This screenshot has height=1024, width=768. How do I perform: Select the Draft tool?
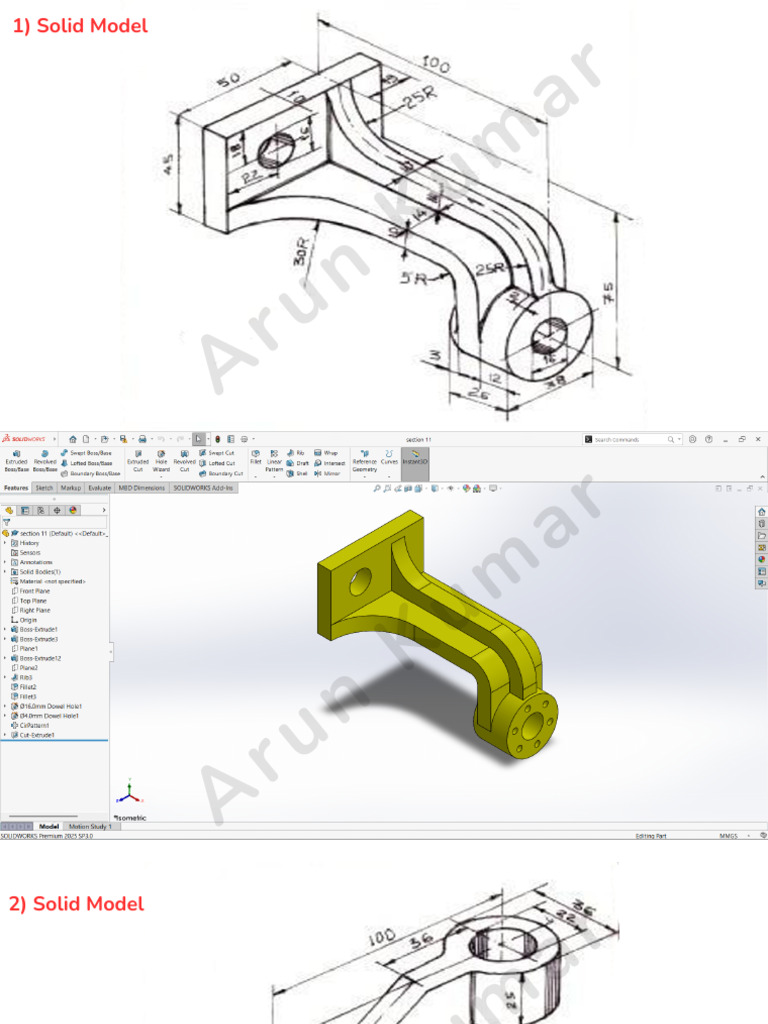297,463
